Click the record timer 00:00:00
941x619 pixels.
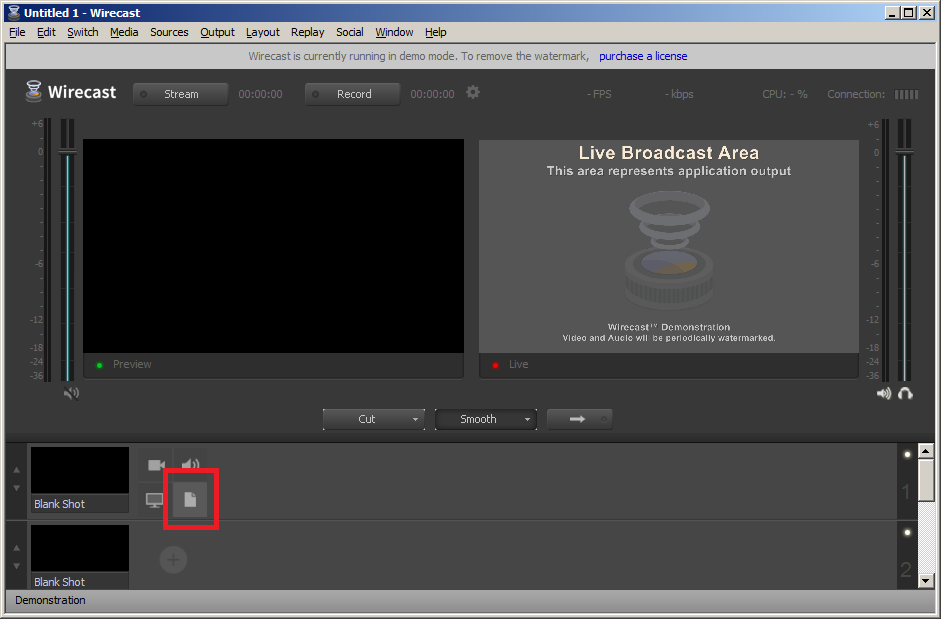click(x=433, y=94)
